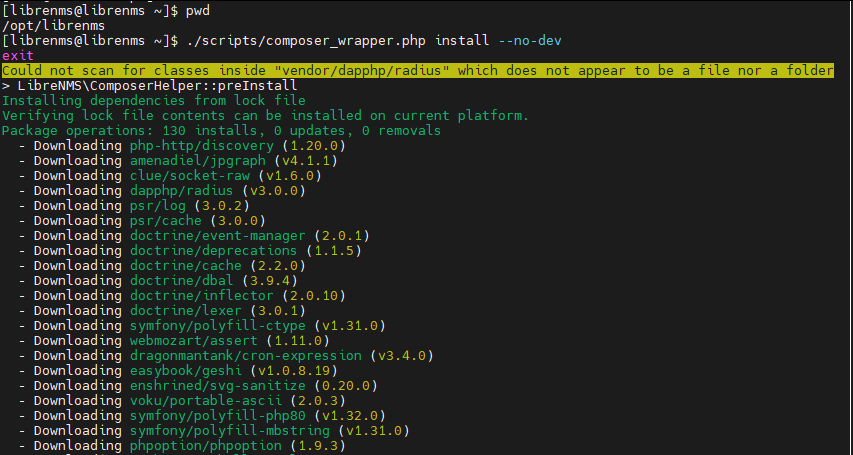The image size is (853, 455).
Task: Click the highlighted 'Could not scan for classes' warning
Action: tap(418, 71)
